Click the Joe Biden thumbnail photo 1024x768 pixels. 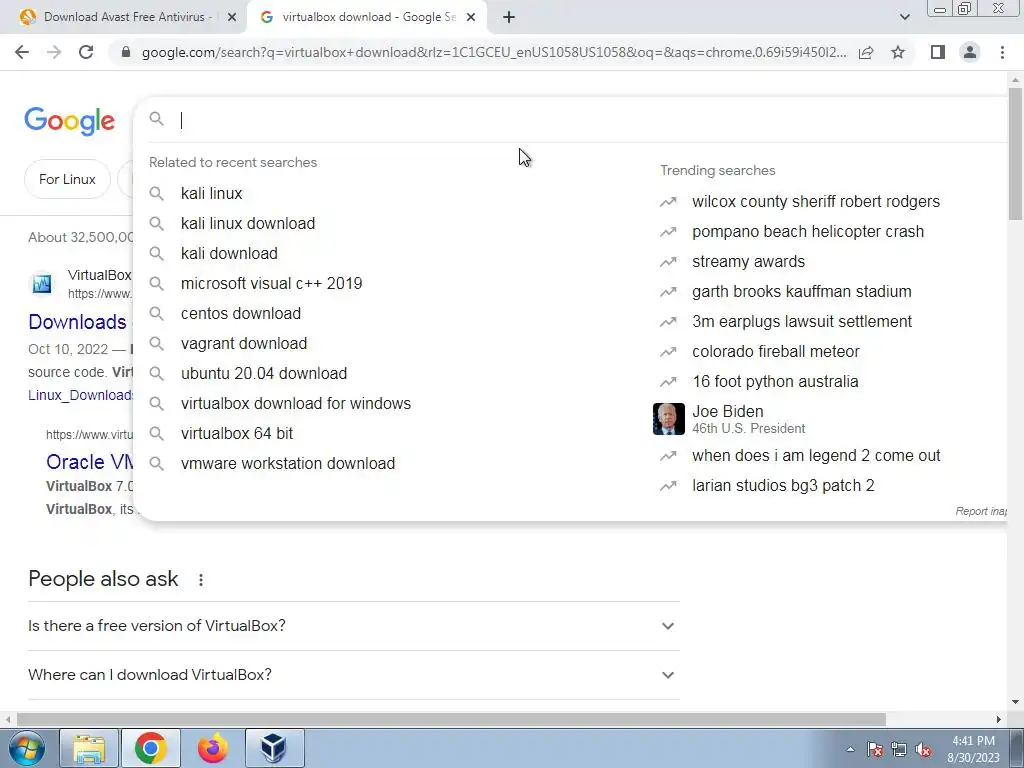[x=669, y=419]
